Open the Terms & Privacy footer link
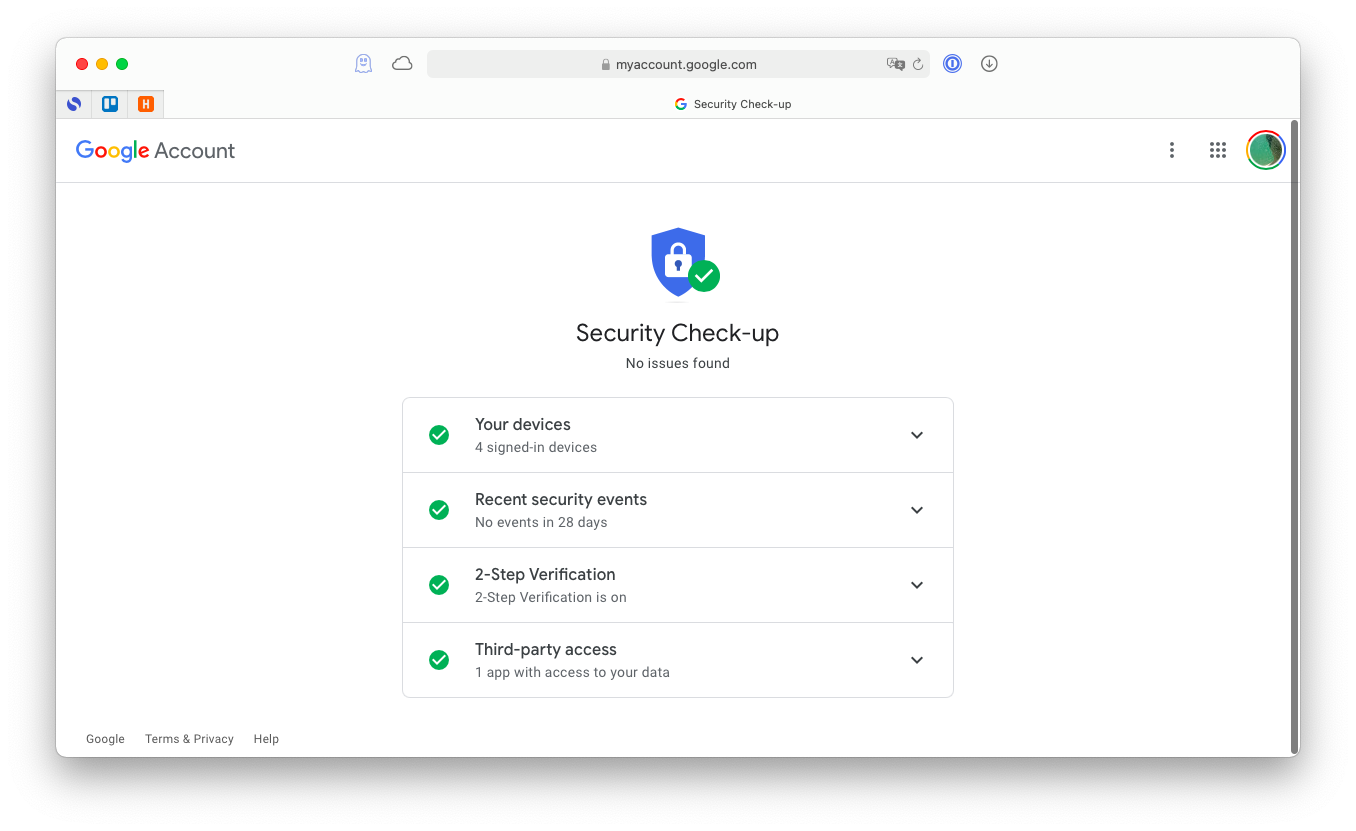The height and width of the screenshot is (831, 1356). pyautogui.click(x=189, y=739)
